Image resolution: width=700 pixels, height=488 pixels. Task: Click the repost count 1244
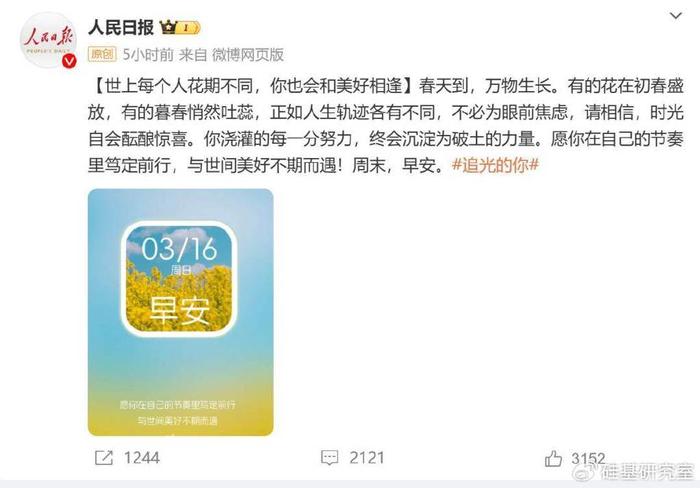click(x=142, y=458)
